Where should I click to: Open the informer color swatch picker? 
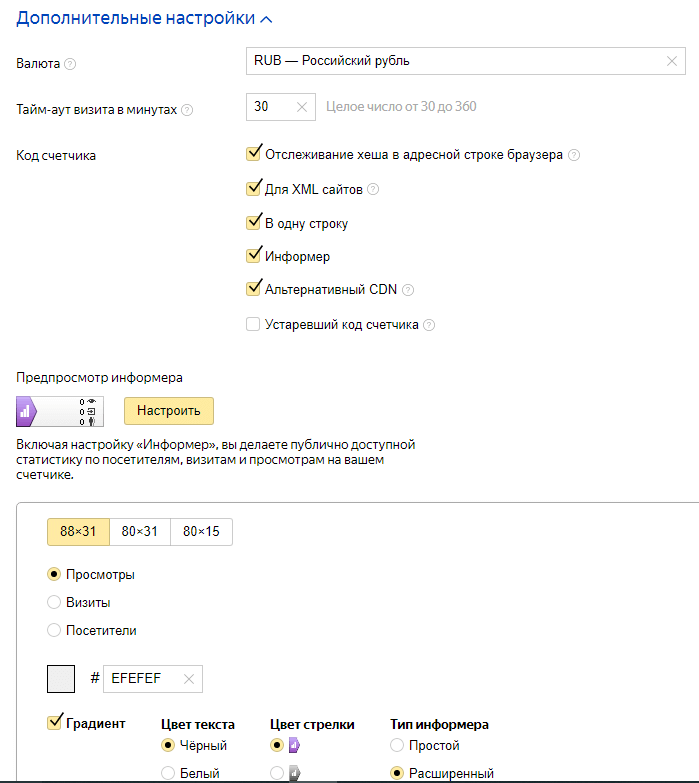click(61, 679)
